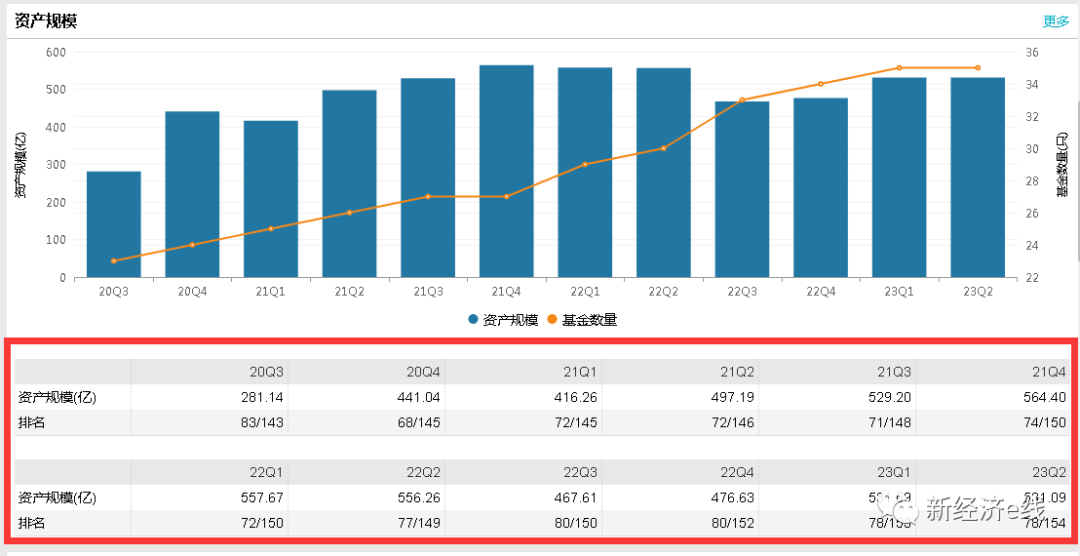Select the 21Q4 tallest blue bar
The height and width of the screenshot is (556, 1080).
coord(506,172)
